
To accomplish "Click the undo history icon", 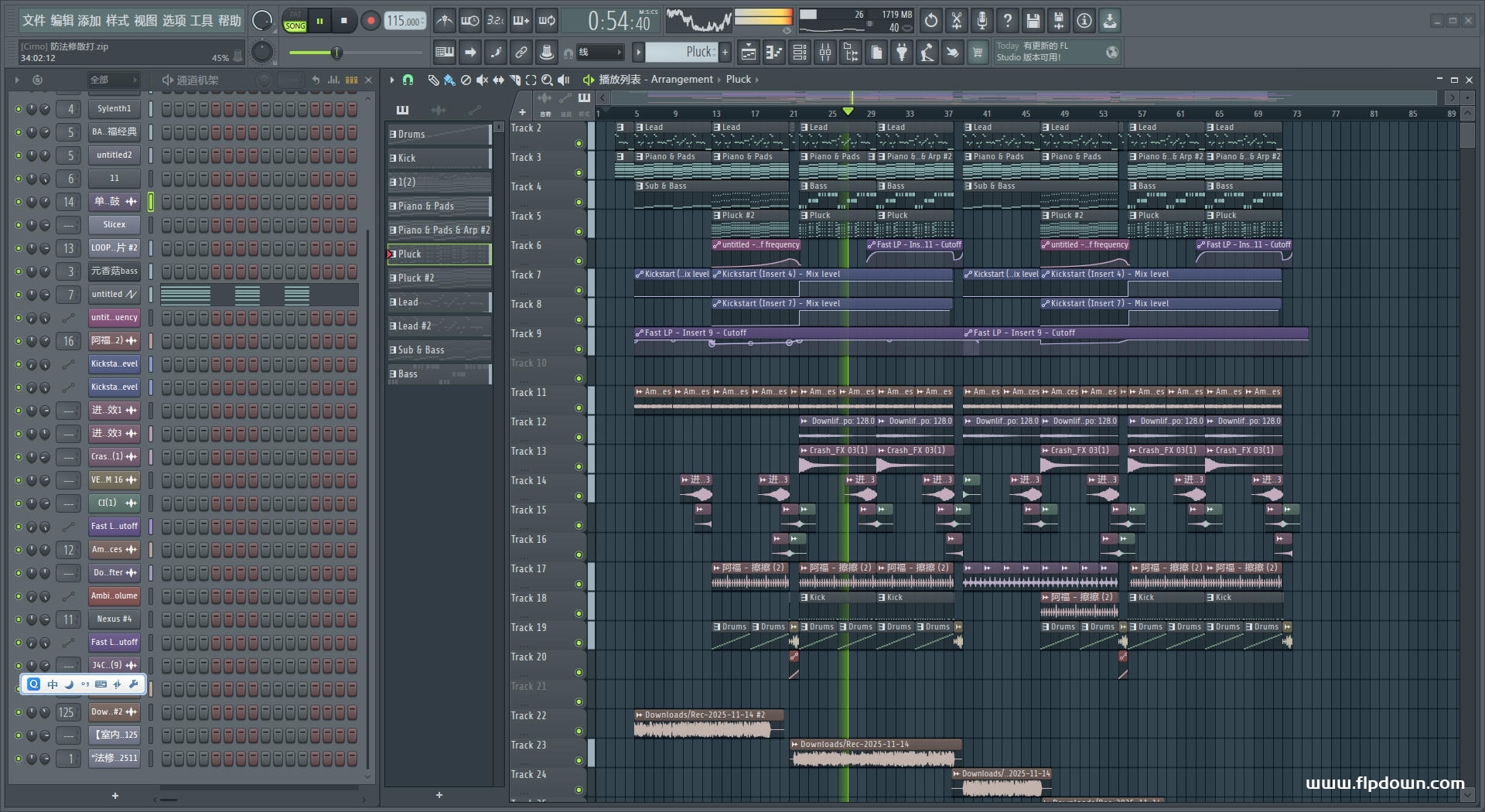I will 931,21.
